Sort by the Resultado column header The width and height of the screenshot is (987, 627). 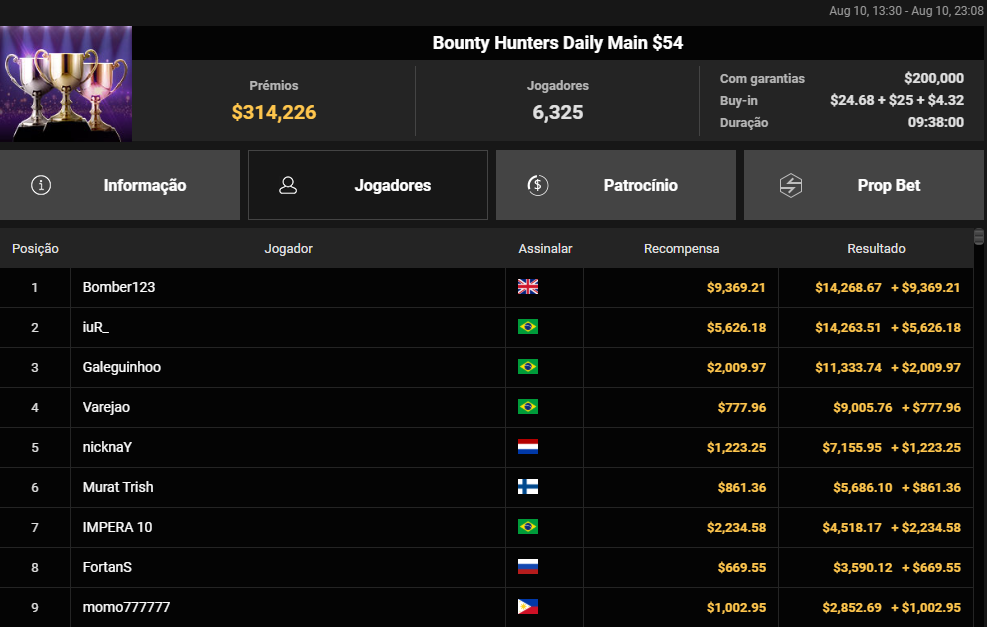[x=876, y=249]
